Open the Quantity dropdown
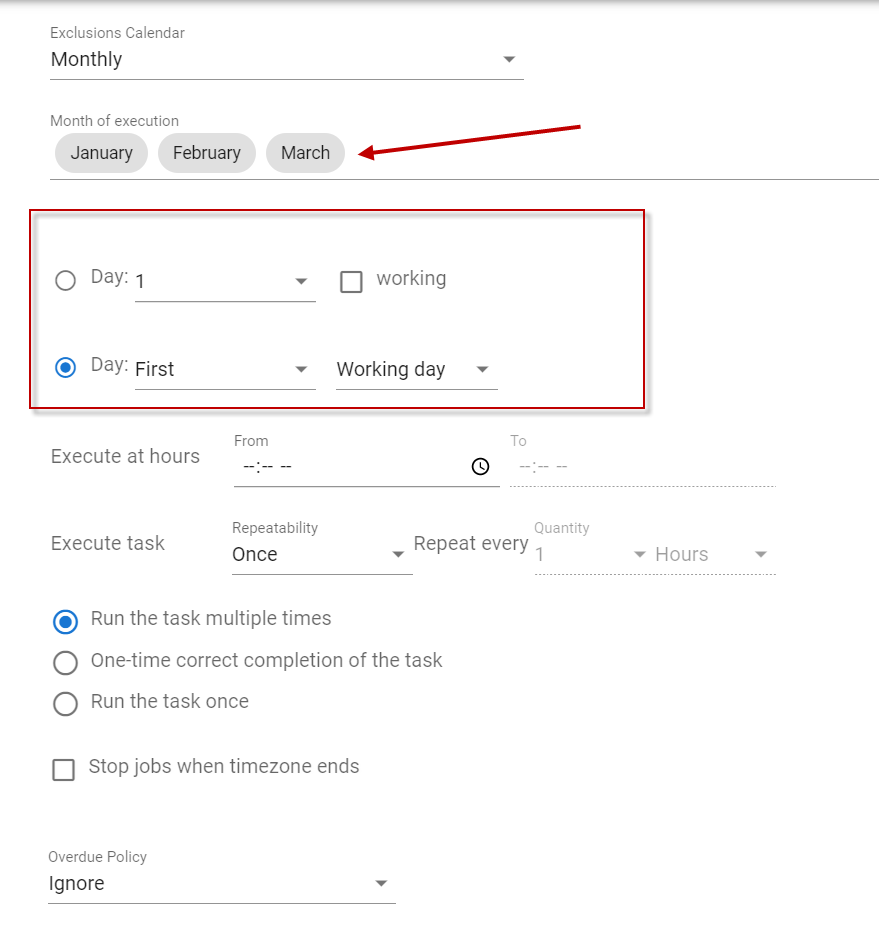 (591, 554)
